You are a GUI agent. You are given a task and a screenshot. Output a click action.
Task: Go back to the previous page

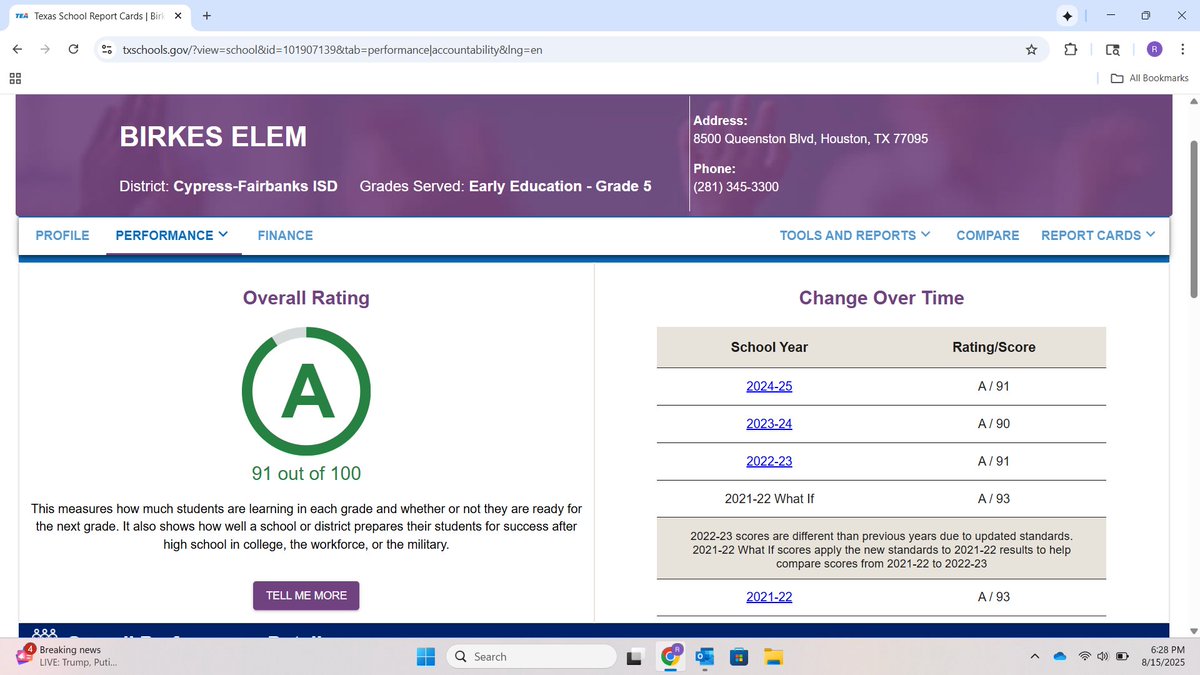pyautogui.click(x=19, y=49)
